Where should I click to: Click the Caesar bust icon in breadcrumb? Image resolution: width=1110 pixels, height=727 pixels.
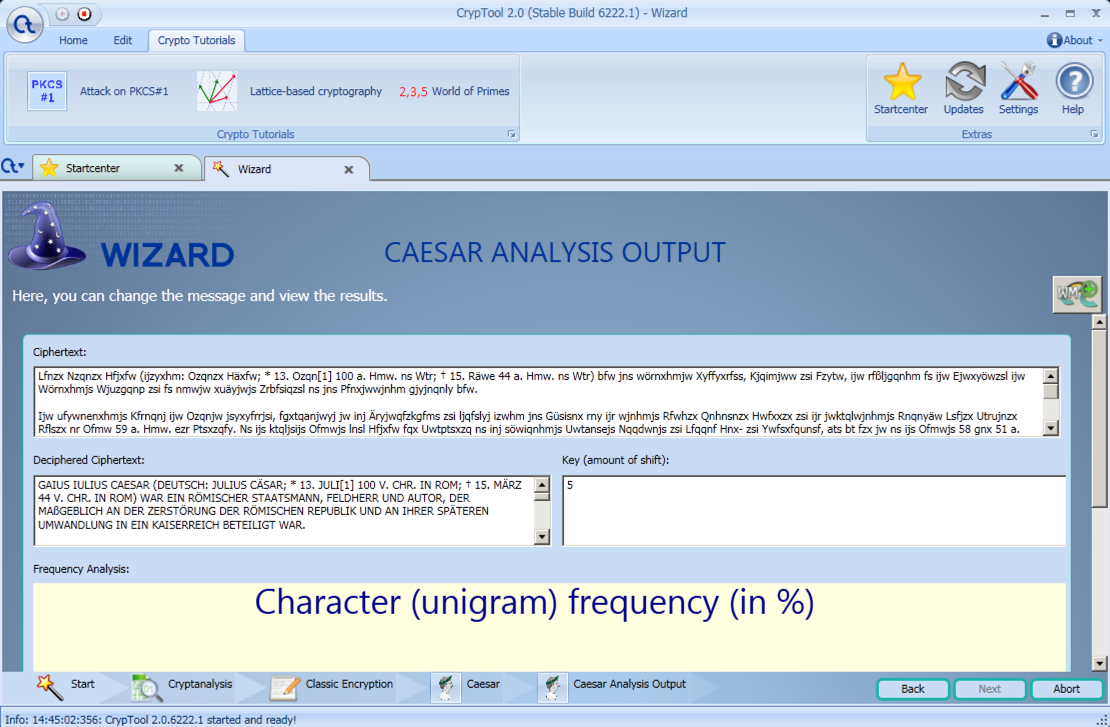[x=446, y=687]
